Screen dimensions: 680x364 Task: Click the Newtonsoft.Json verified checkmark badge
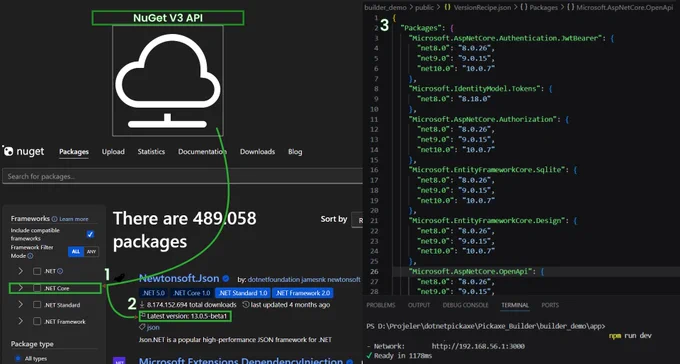coord(226,279)
